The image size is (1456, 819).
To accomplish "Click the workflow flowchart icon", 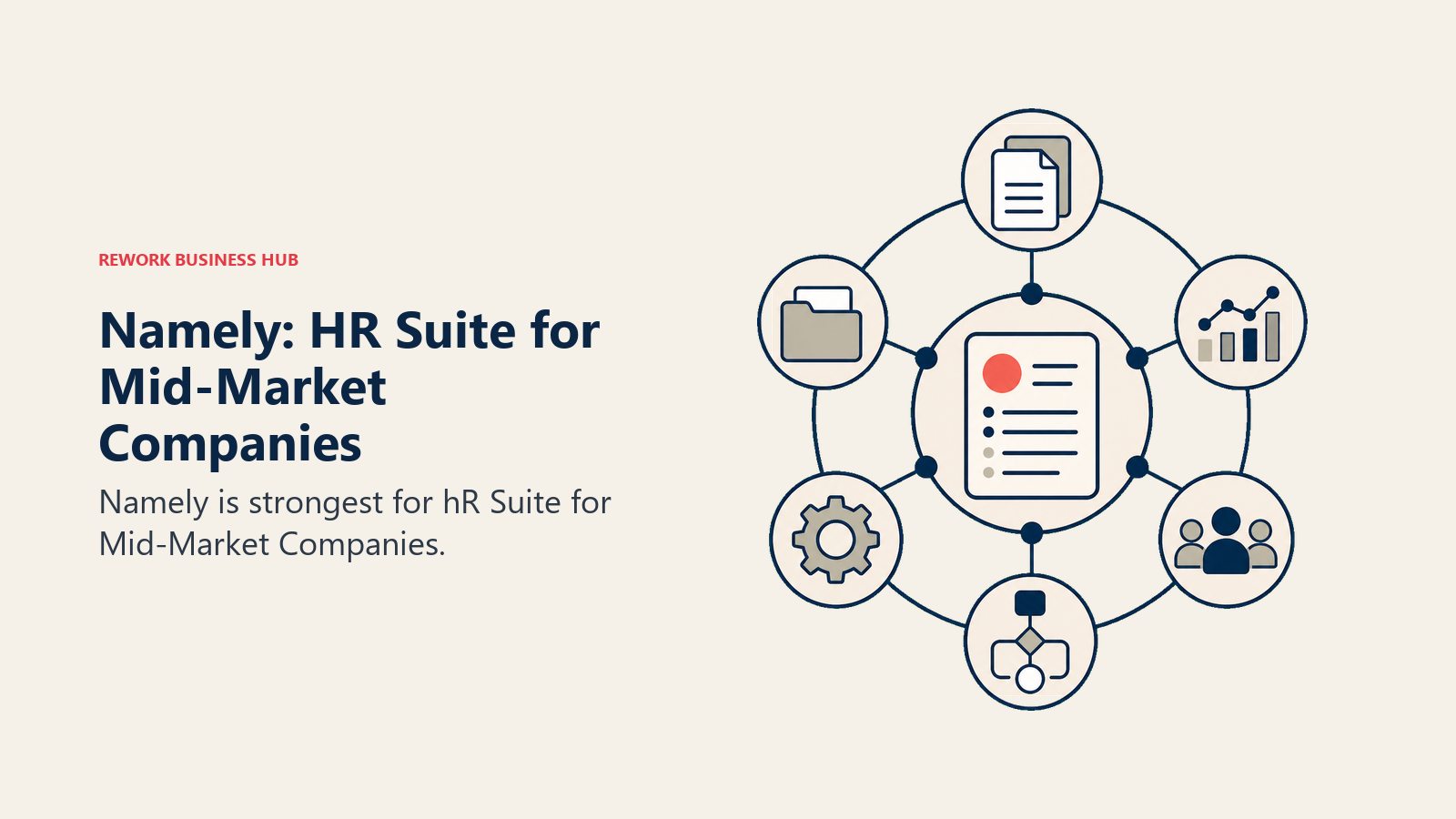I will (1030, 642).
